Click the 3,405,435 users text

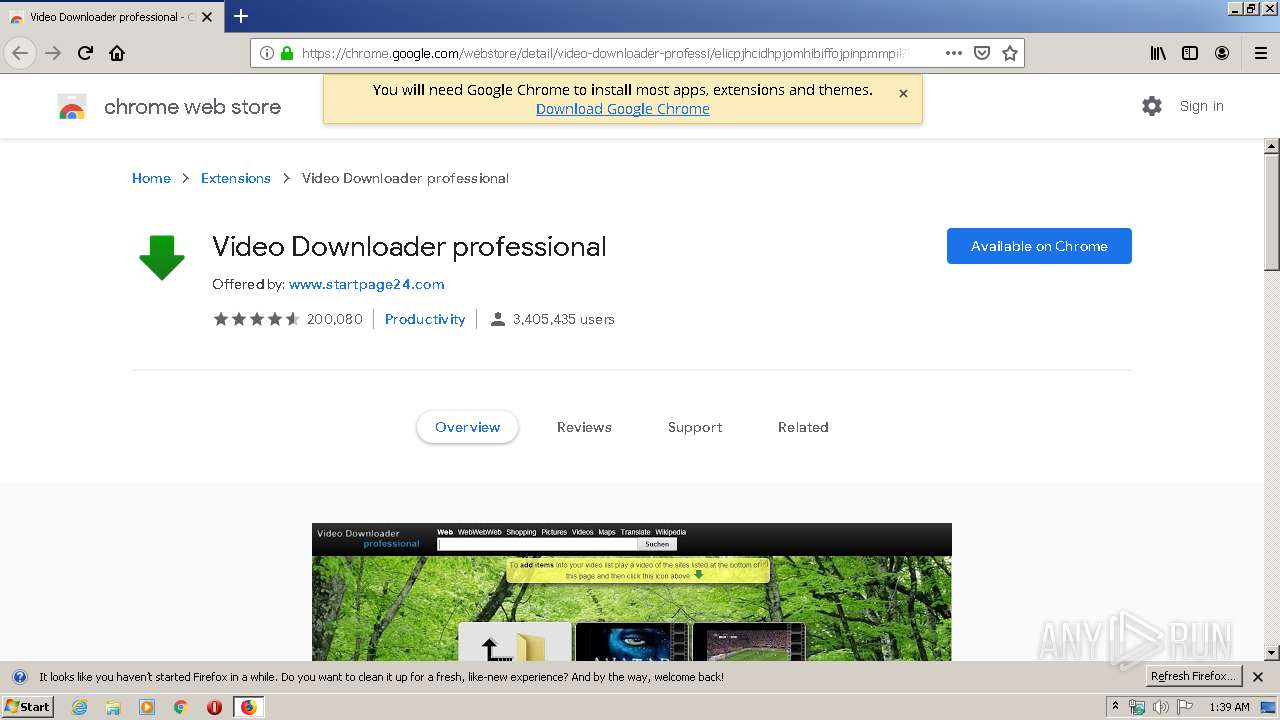(564, 319)
